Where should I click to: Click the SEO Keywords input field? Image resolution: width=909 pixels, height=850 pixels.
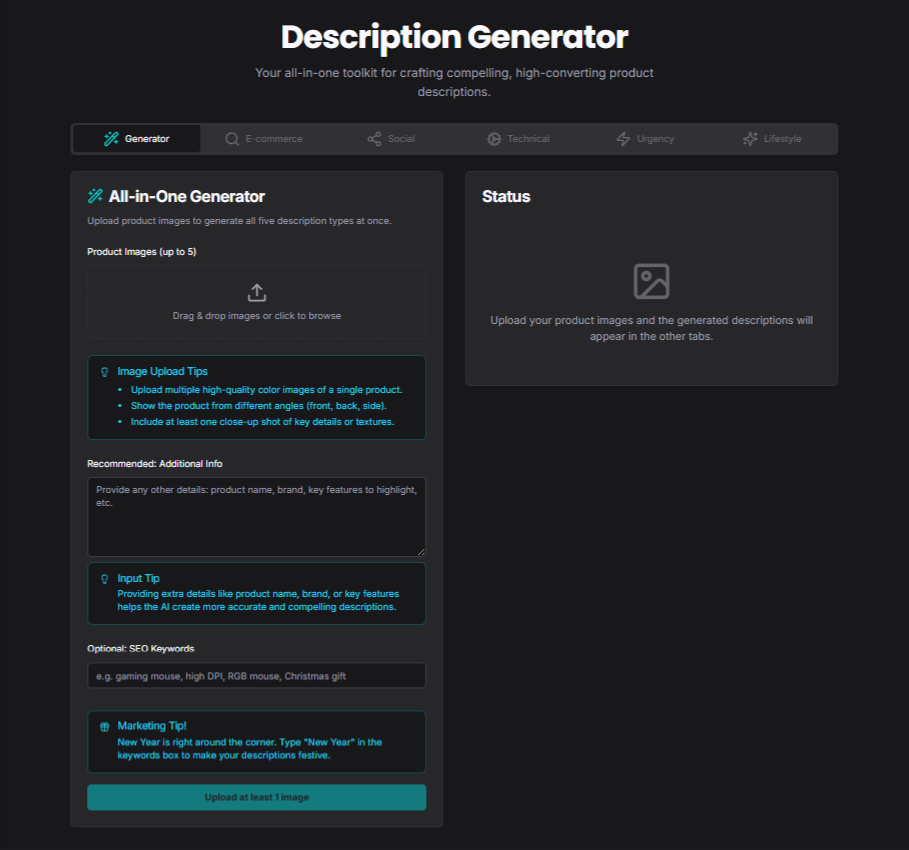256,675
